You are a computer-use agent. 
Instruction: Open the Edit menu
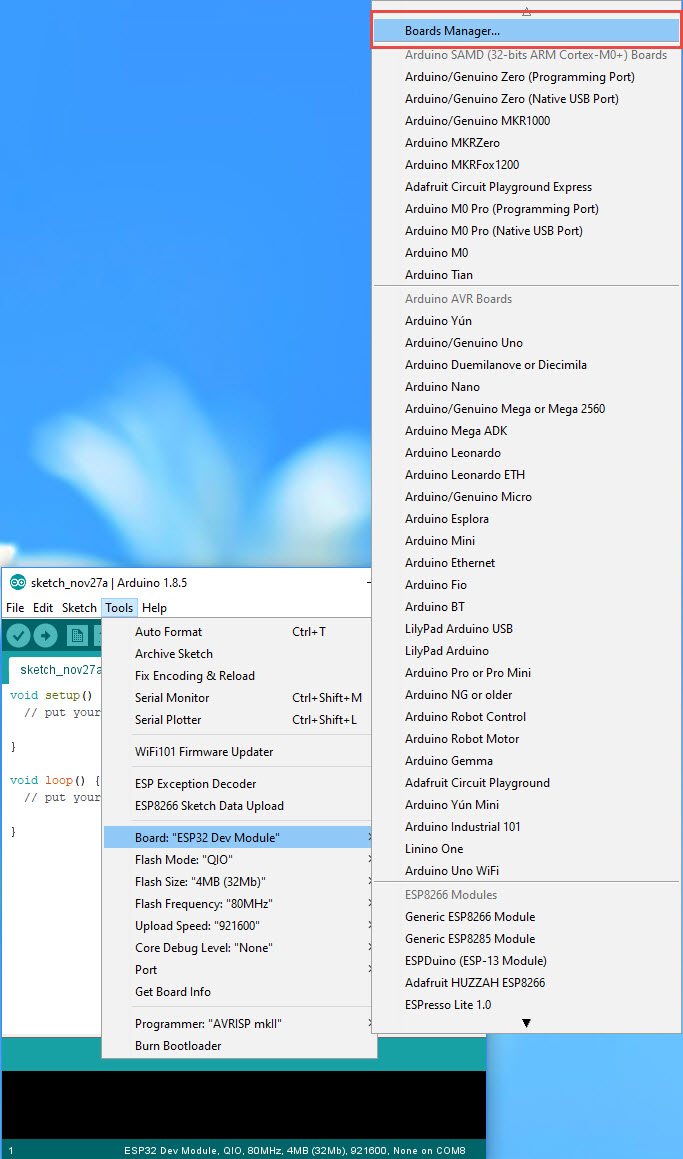pyautogui.click(x=43, y=608)
